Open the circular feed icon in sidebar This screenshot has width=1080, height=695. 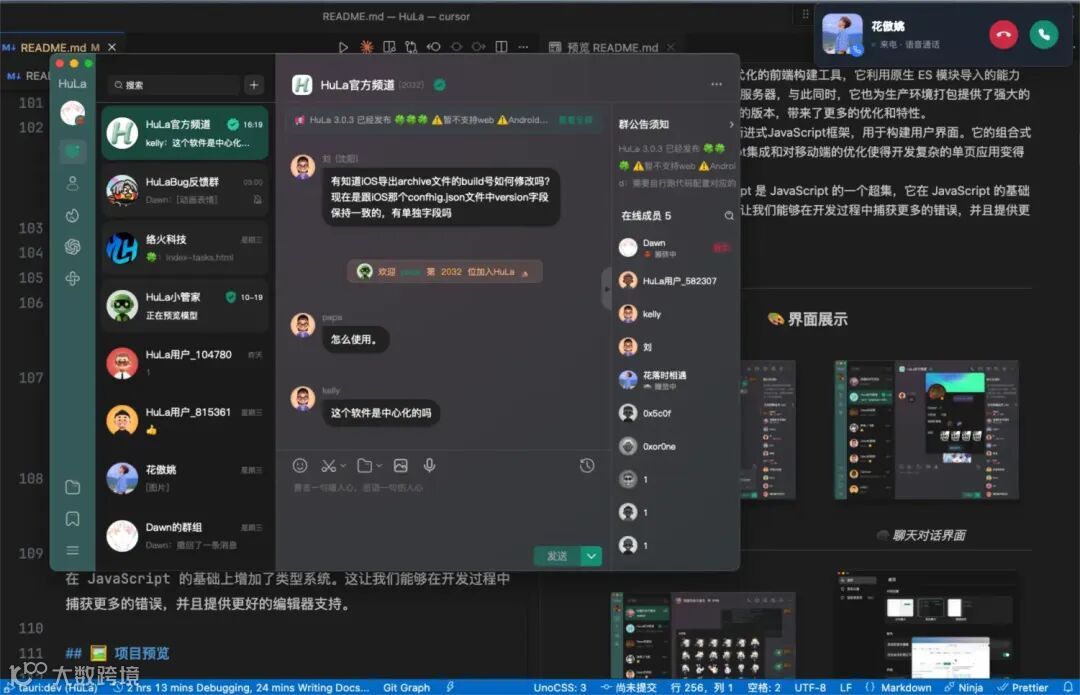72,216
